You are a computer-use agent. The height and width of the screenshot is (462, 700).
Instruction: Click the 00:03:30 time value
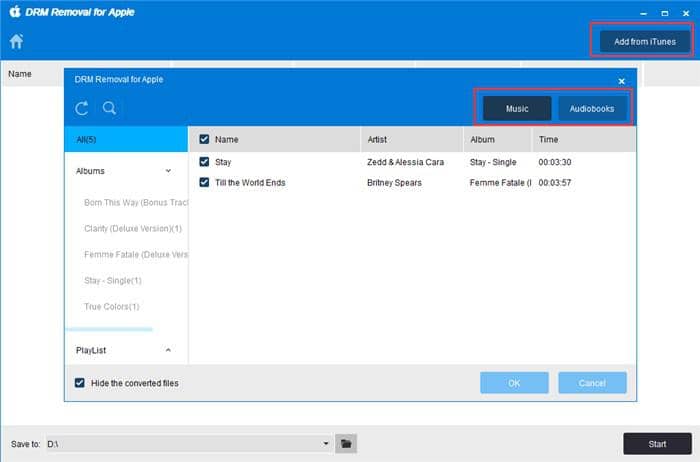554,162
